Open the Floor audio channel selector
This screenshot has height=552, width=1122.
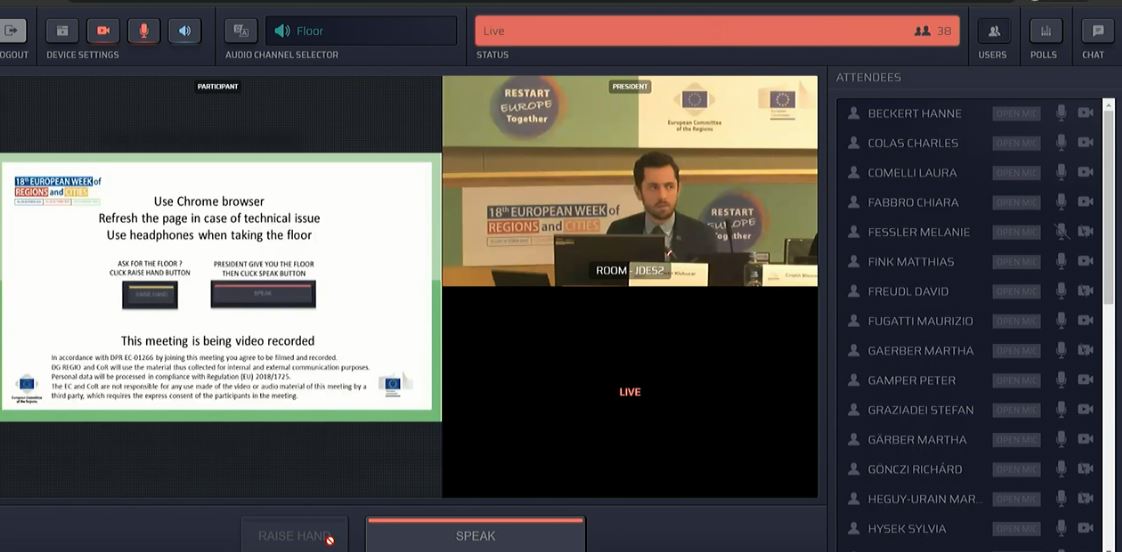click(x=361, y=31)
